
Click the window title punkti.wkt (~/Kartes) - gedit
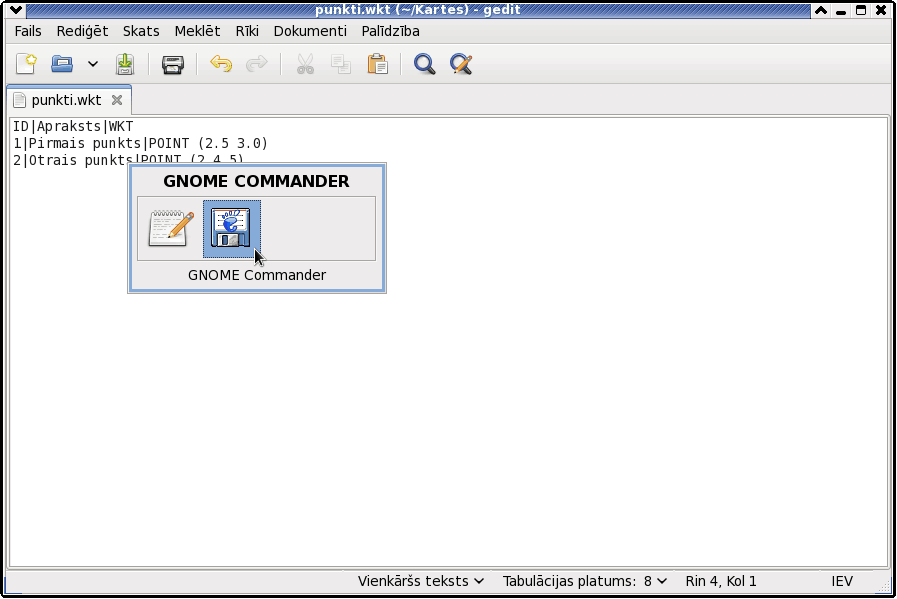coord(418,10)
